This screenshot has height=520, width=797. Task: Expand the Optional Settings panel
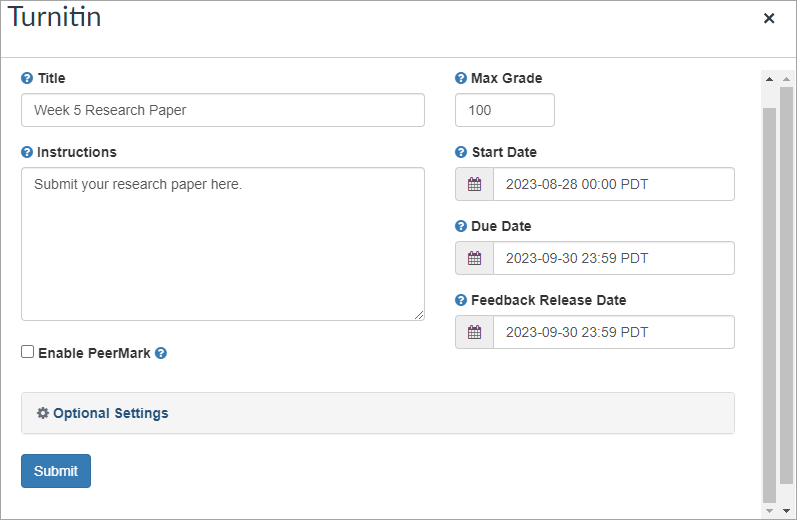pos(378,413)
